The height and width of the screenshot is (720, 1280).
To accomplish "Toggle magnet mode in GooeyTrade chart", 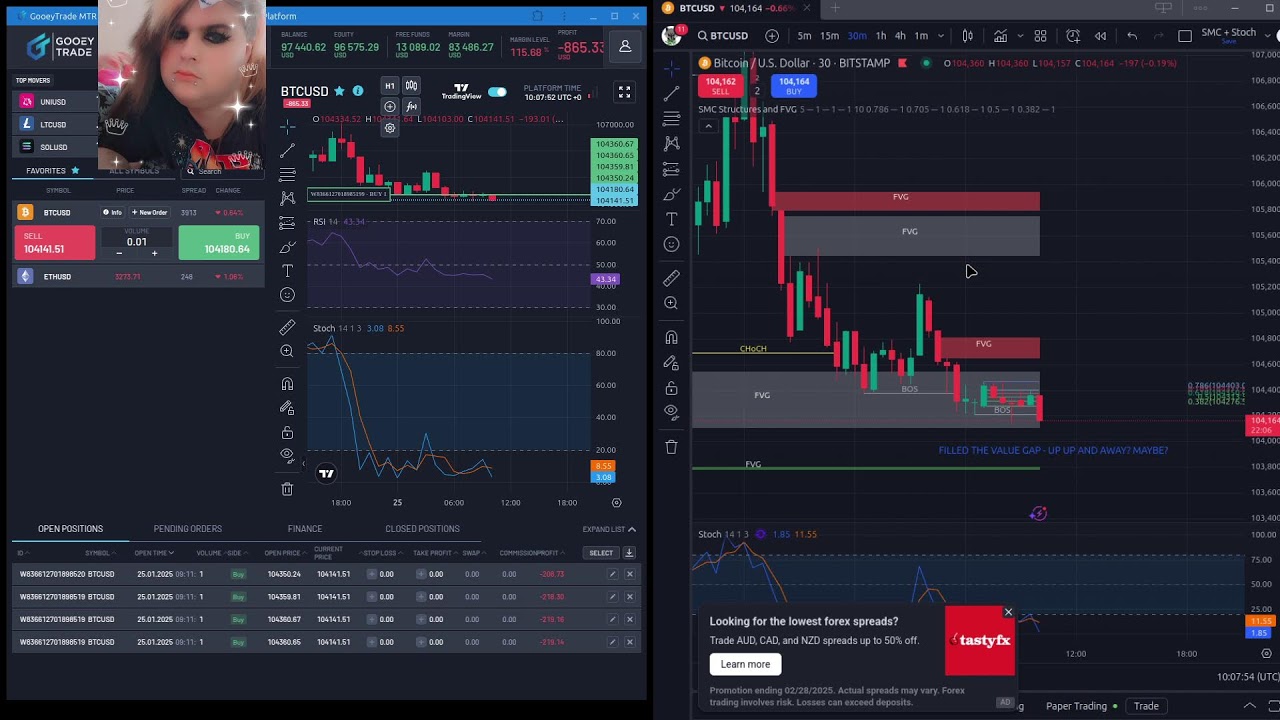I will [x=287, y=384].
